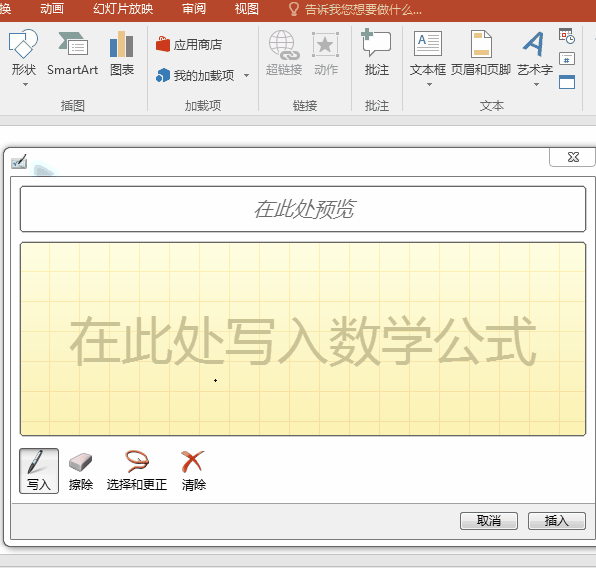
Task: Select the 写入 write pen tool
Action: [x=39, y=471]
